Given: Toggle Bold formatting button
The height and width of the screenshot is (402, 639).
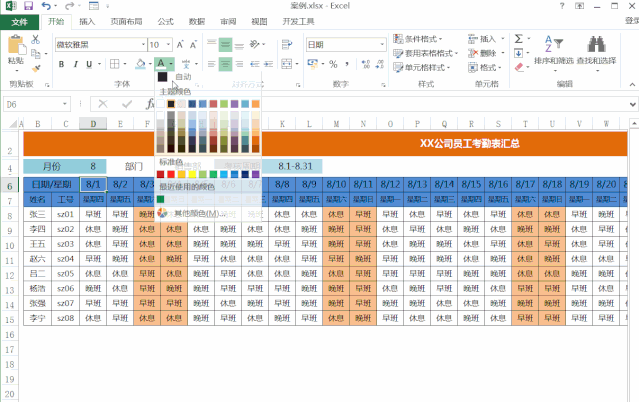Looking at the screenshot, I should [62, 64].
